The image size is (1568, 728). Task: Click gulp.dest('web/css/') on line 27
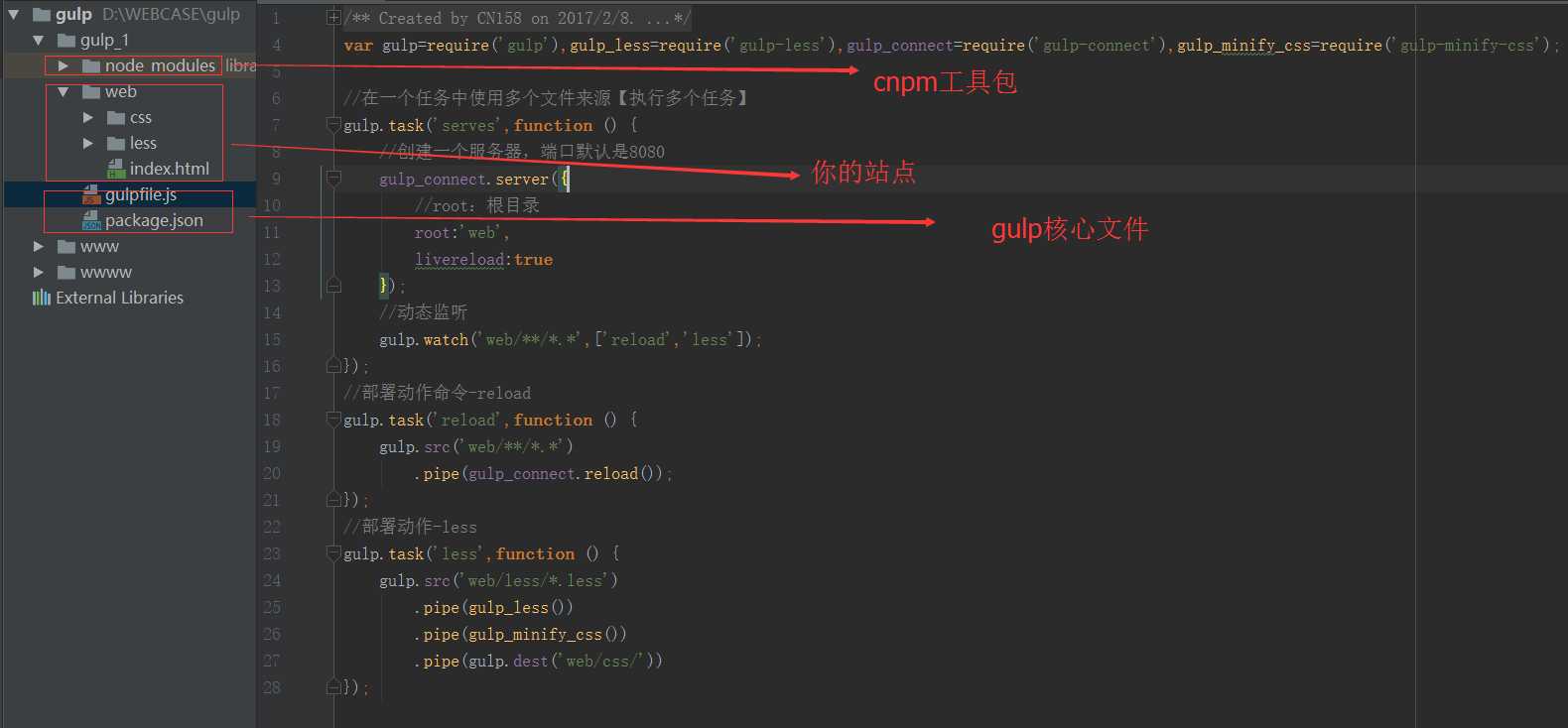point(561,662)
